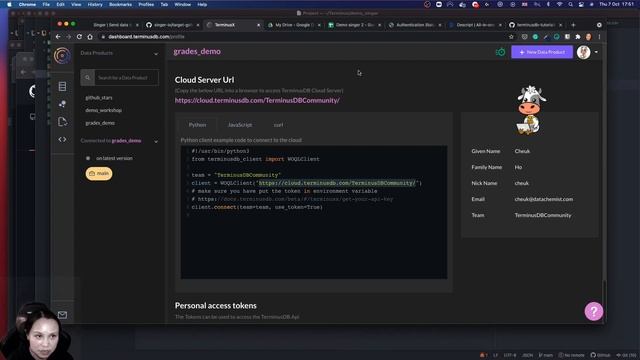Close the TerminusX browser tab
The height and width of the screenshot is (360, 640).
258,25
